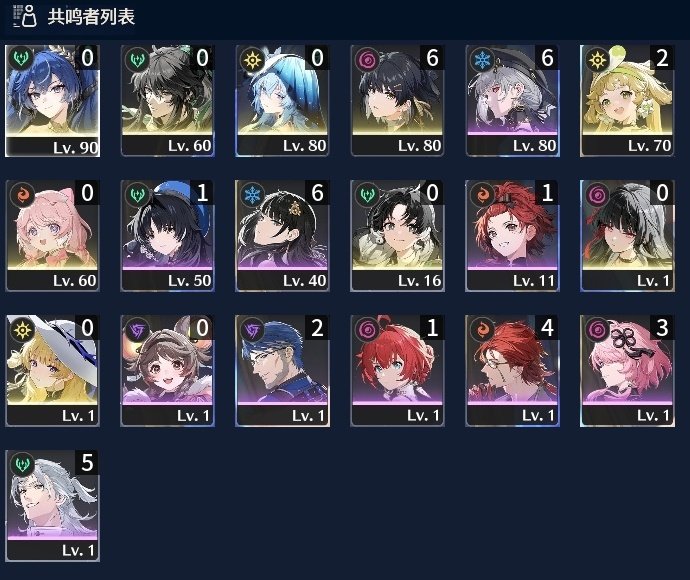Image resolution: width=690 pixels, height=580 pixels.
Task: Click Aero icon on silver-haired man card
Action: [22, 464]
